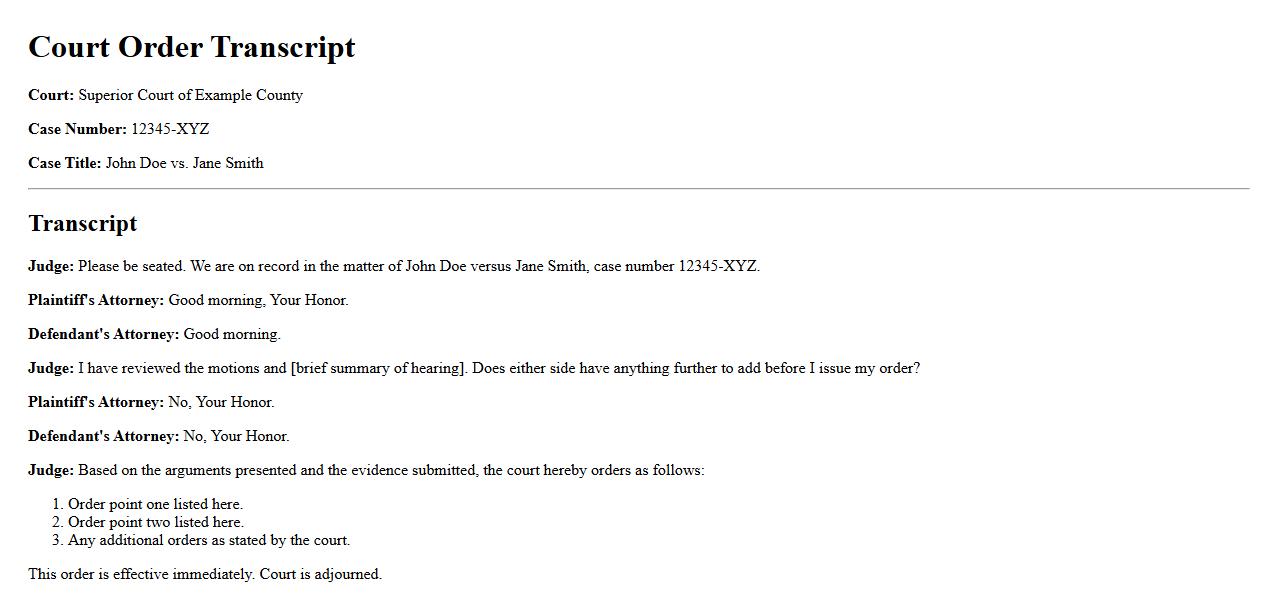The height and width of the screenshot is (601, 1278).
Task: Click the Judge's "Please be seated" line
Action: [418, 266]
